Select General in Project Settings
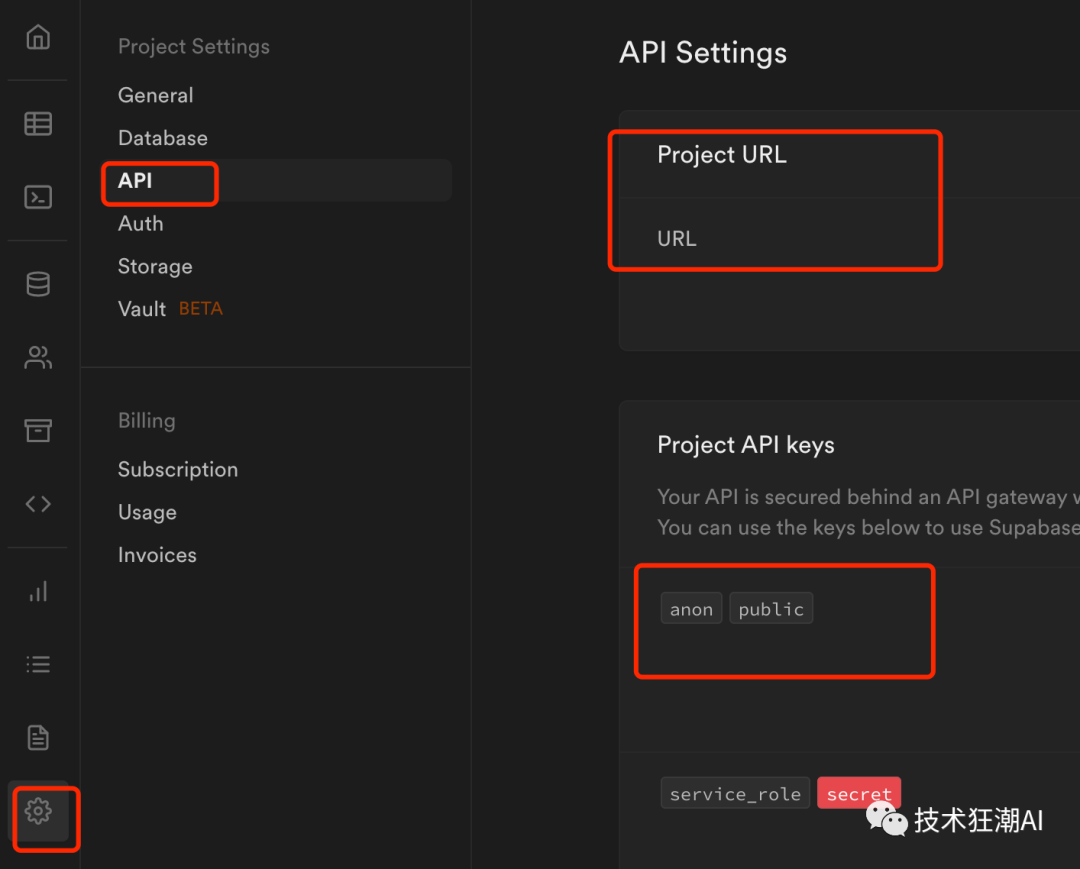The width and height of the screenshot is (1080, 869). coord(155,95)
